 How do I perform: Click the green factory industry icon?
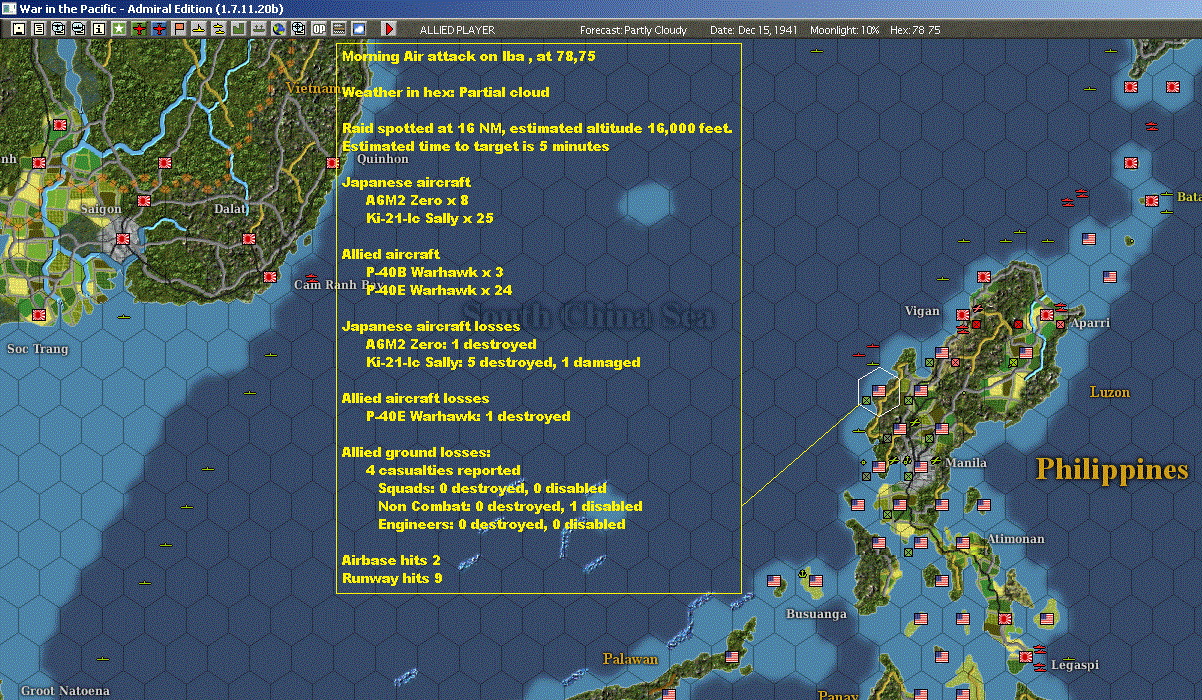pyautogui.click(x=238, y=29)
